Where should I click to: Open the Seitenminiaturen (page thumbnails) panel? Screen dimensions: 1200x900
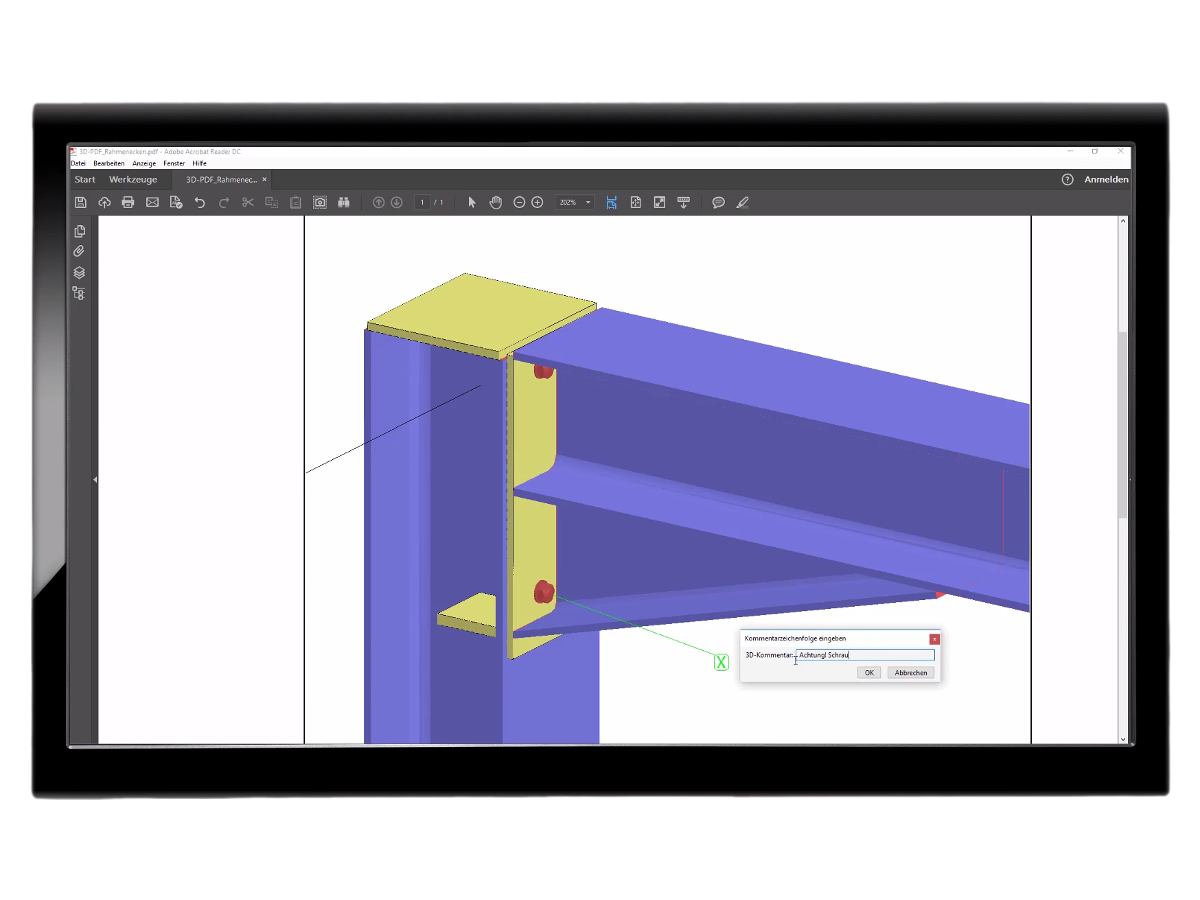coord(79,230)
